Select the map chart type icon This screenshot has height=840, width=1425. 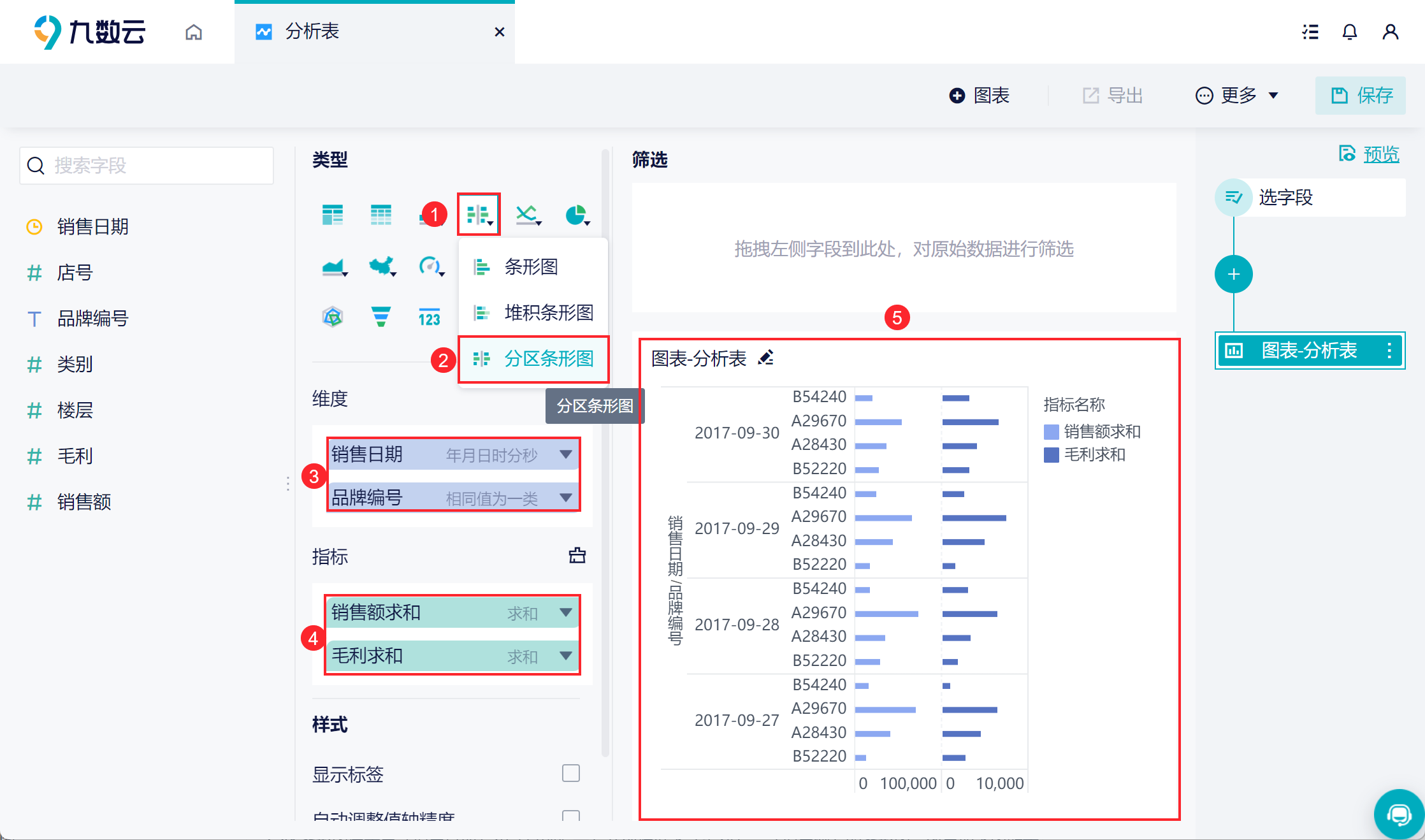pyautogui.click(x=382, y=266)
